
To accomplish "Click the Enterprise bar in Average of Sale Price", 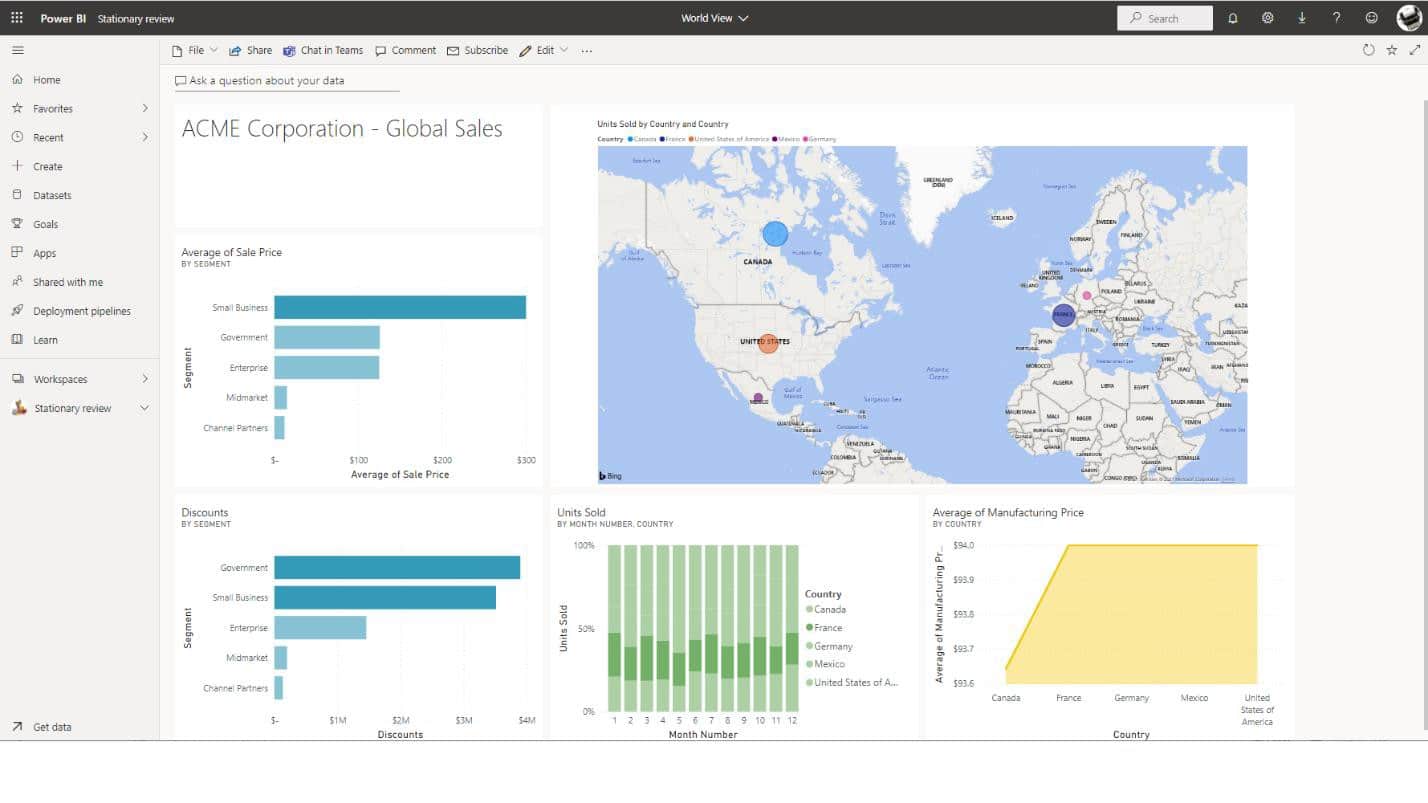I will click(x=327, y=367).
